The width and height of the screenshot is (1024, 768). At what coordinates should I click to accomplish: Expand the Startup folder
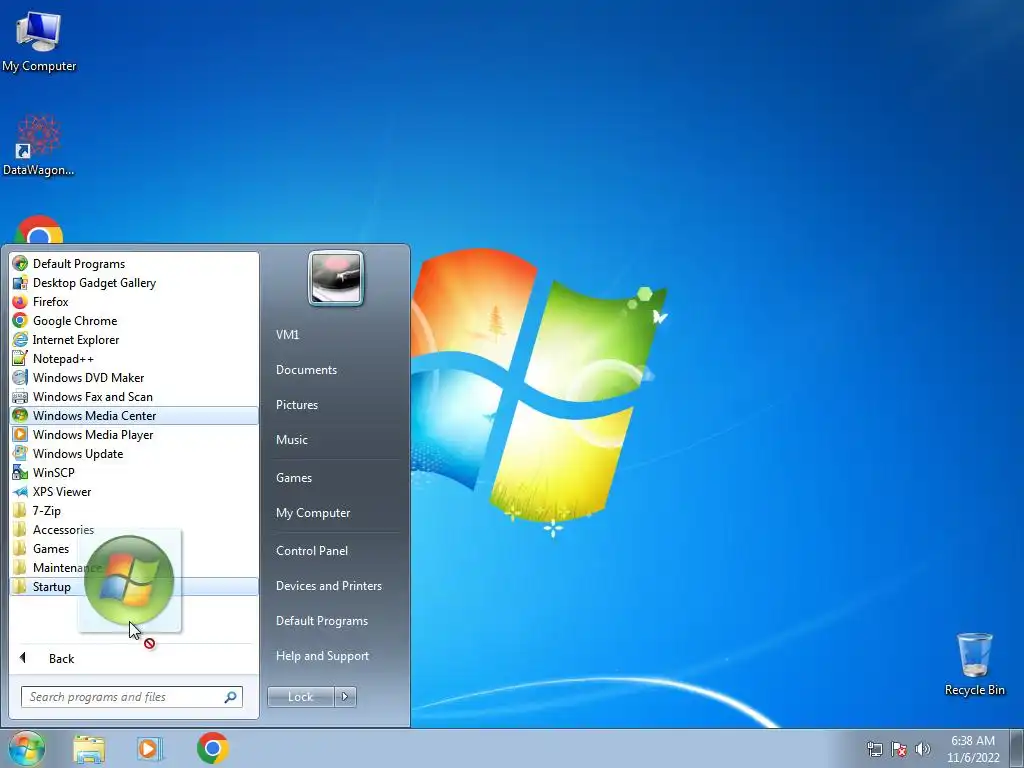coord(134,586)
